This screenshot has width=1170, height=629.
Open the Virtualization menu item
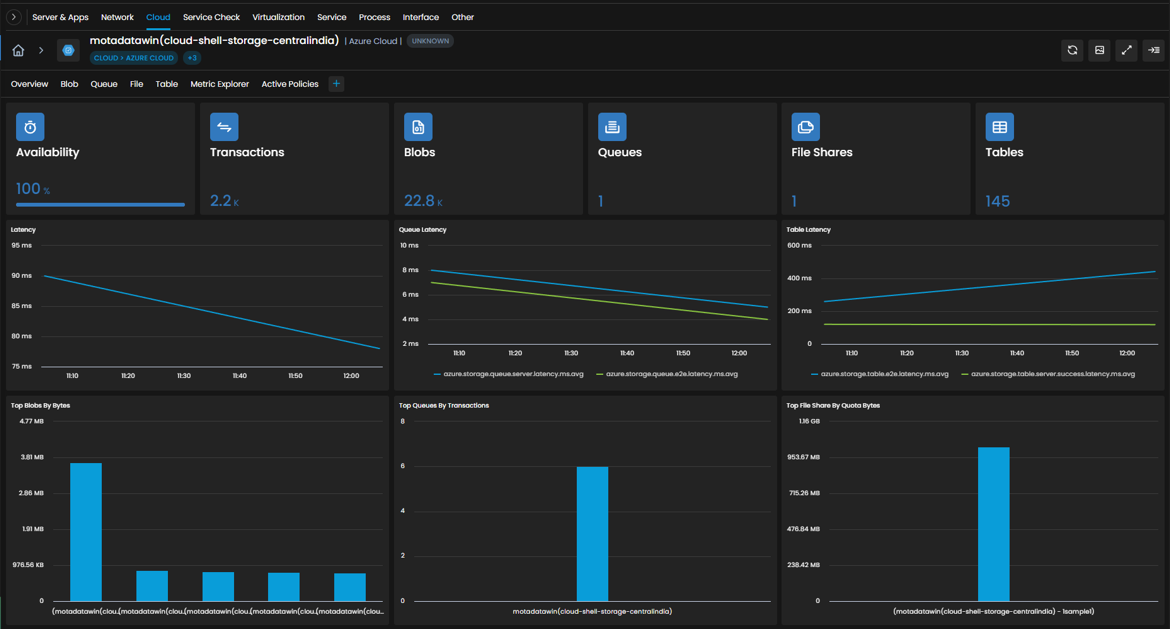[x=278, y=17]
